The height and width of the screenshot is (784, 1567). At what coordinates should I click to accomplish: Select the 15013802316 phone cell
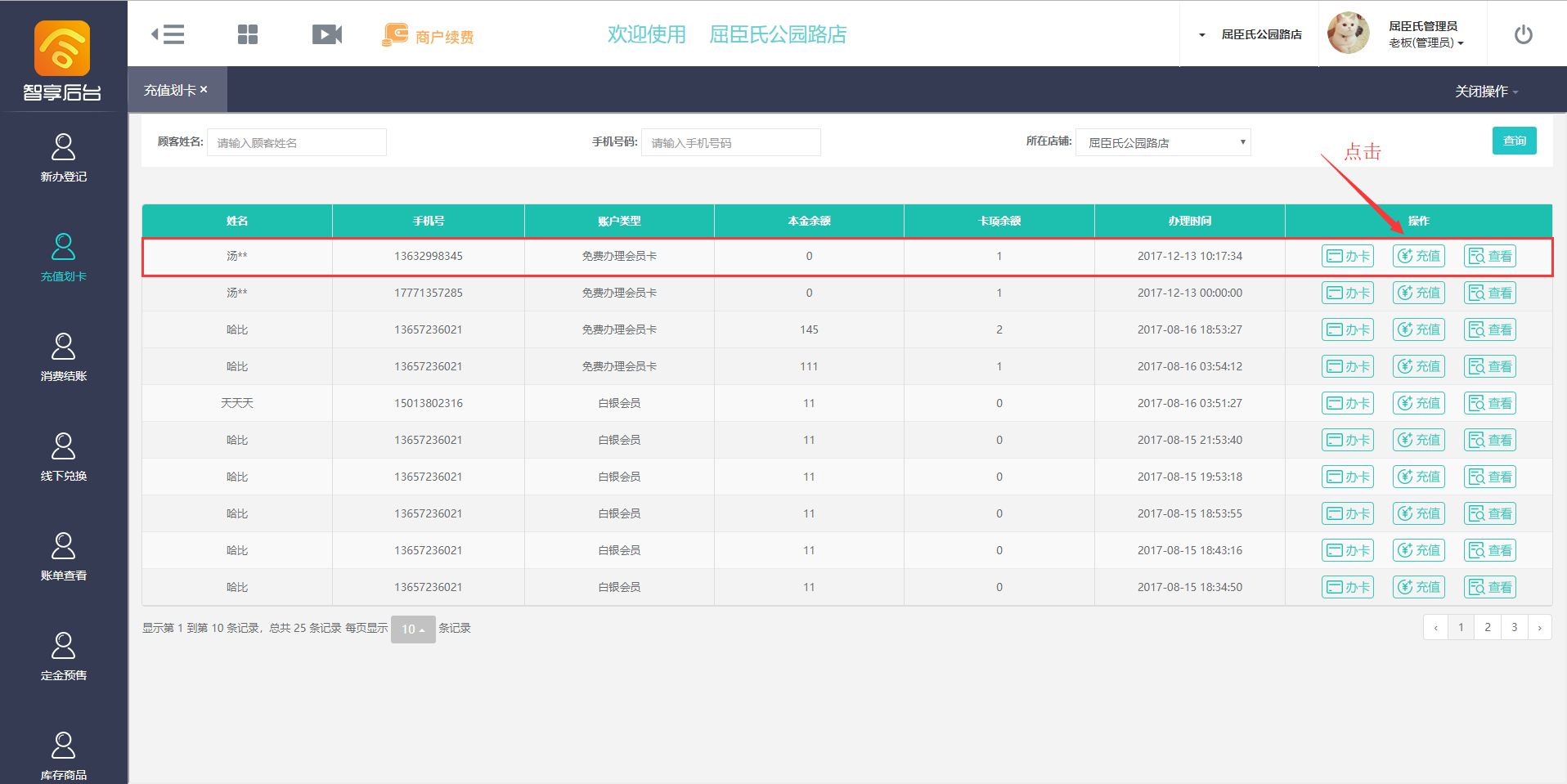[429, 403]
